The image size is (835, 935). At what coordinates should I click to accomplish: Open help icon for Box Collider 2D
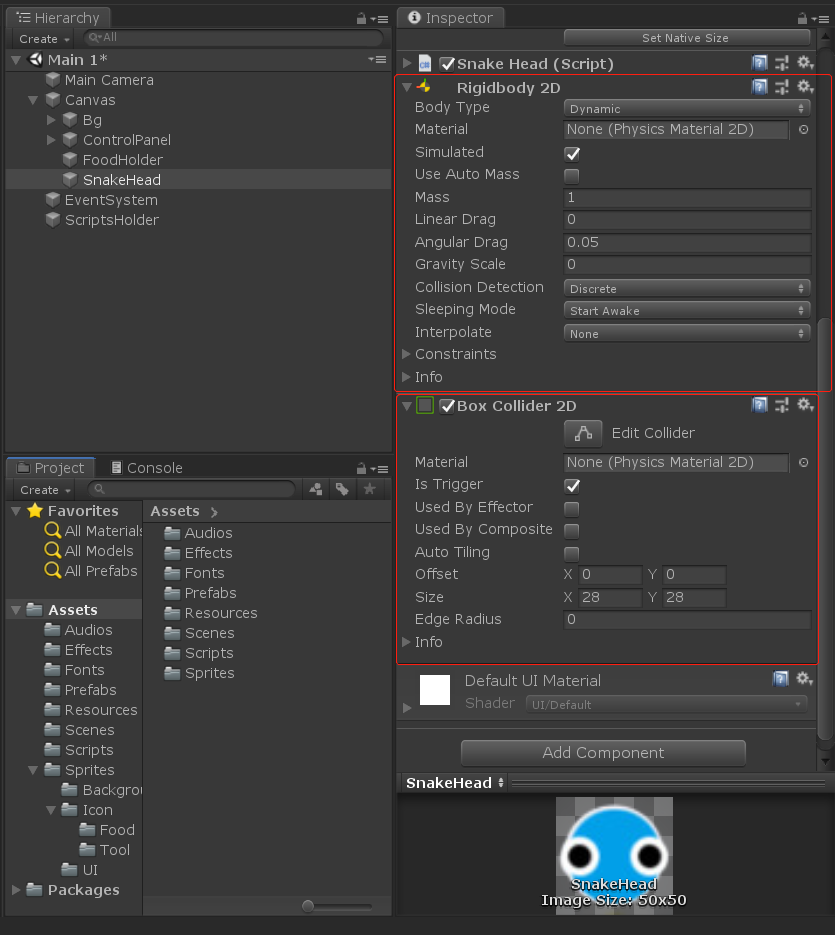(x=759, y=405)
